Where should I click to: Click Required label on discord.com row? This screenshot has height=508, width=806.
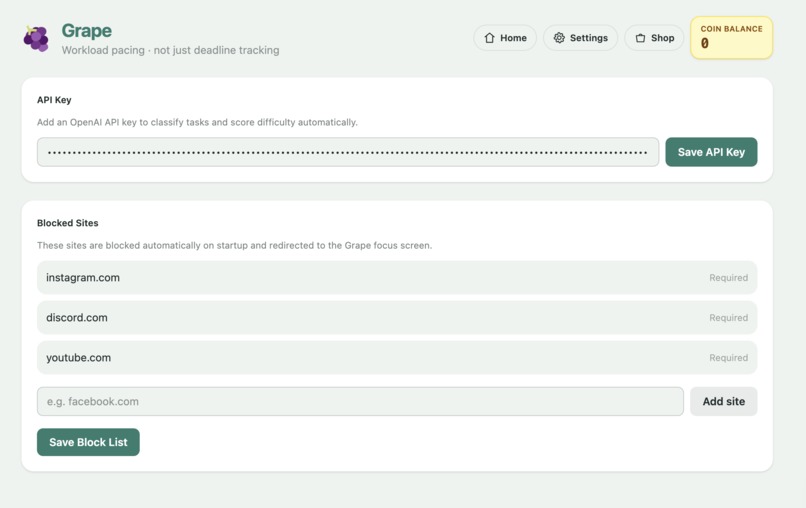click(728, 318)
